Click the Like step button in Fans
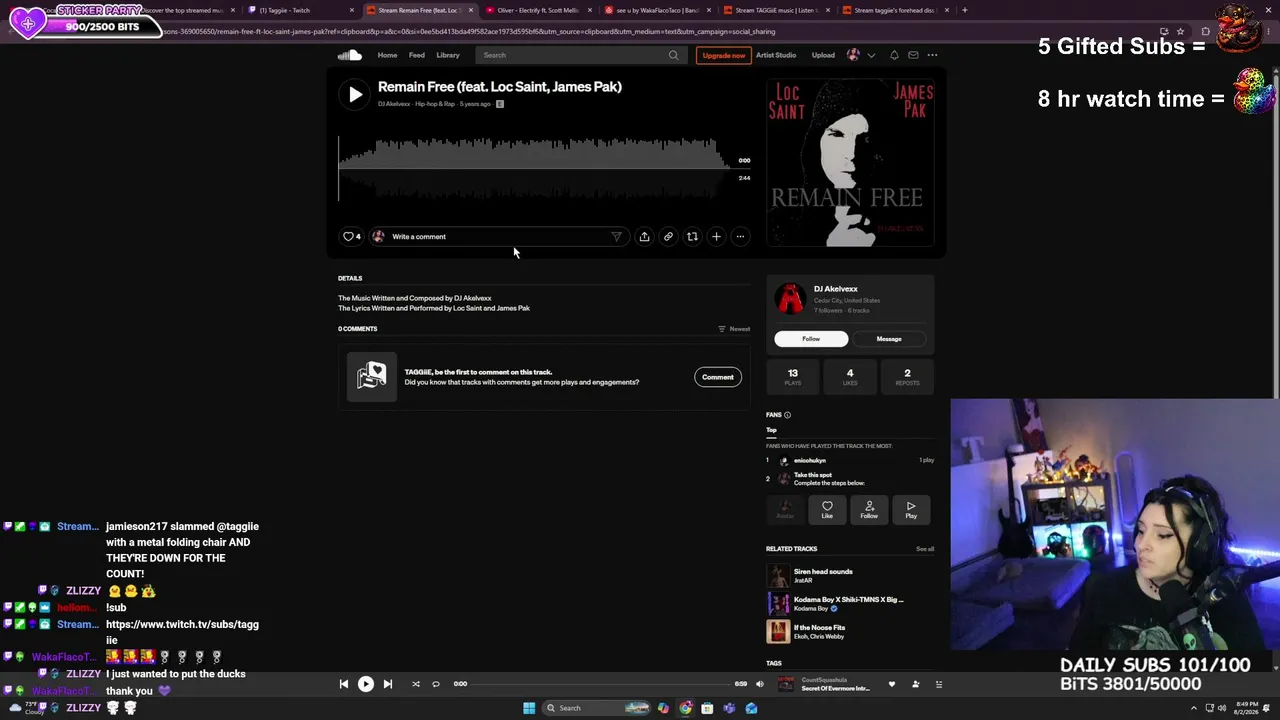Screen dimensions: 1280x720 click(827, 510)
